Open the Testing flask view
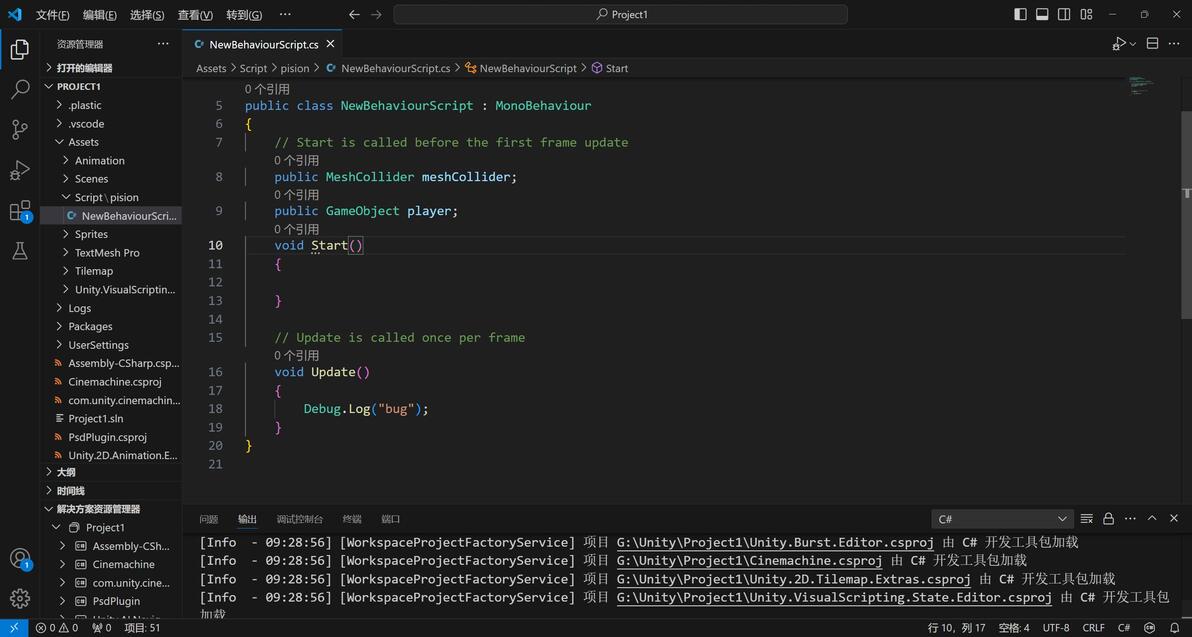1192x637 pixels. click(20, 252)
